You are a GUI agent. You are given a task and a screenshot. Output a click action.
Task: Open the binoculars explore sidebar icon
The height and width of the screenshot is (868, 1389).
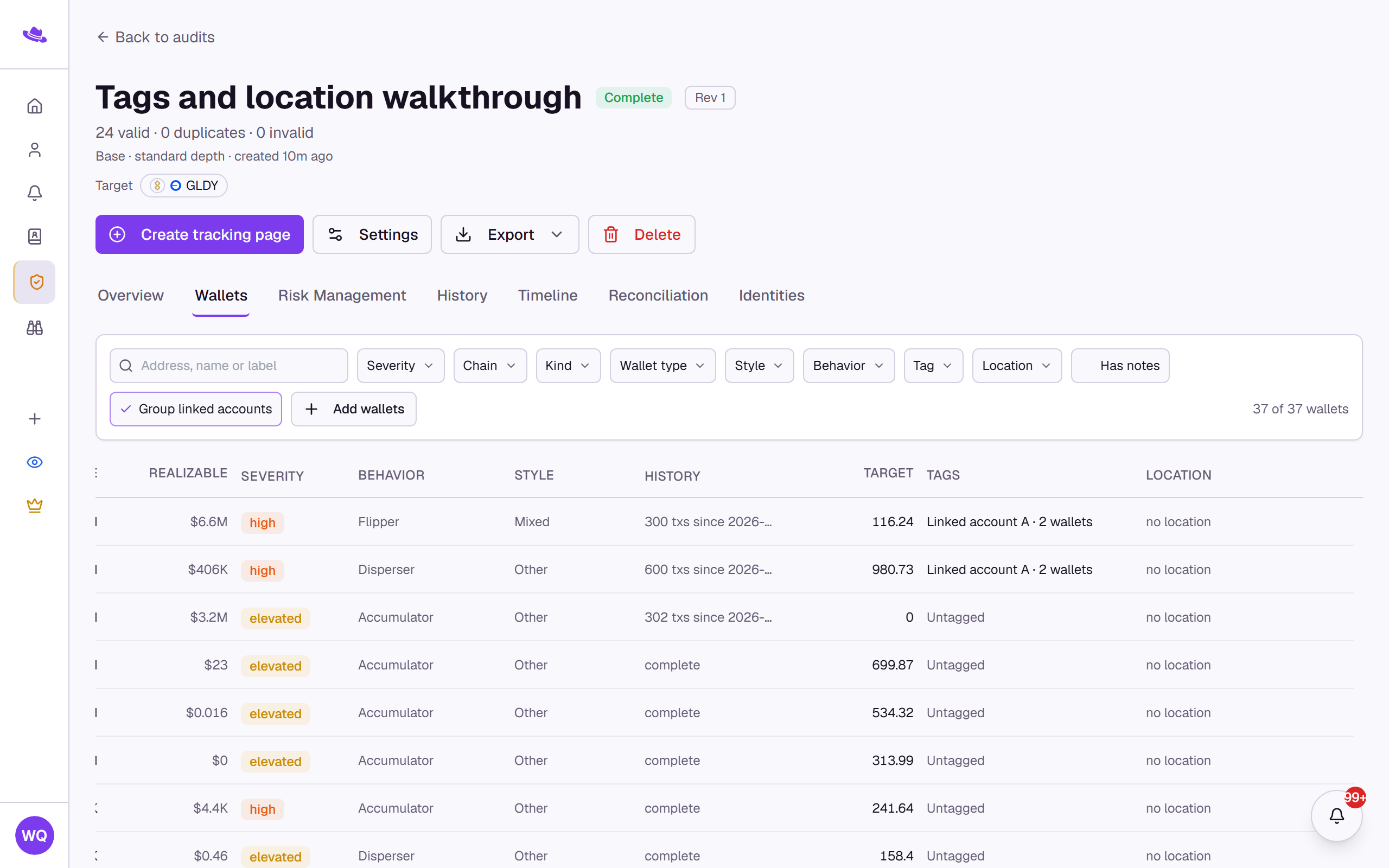click(x=34, y=328)
